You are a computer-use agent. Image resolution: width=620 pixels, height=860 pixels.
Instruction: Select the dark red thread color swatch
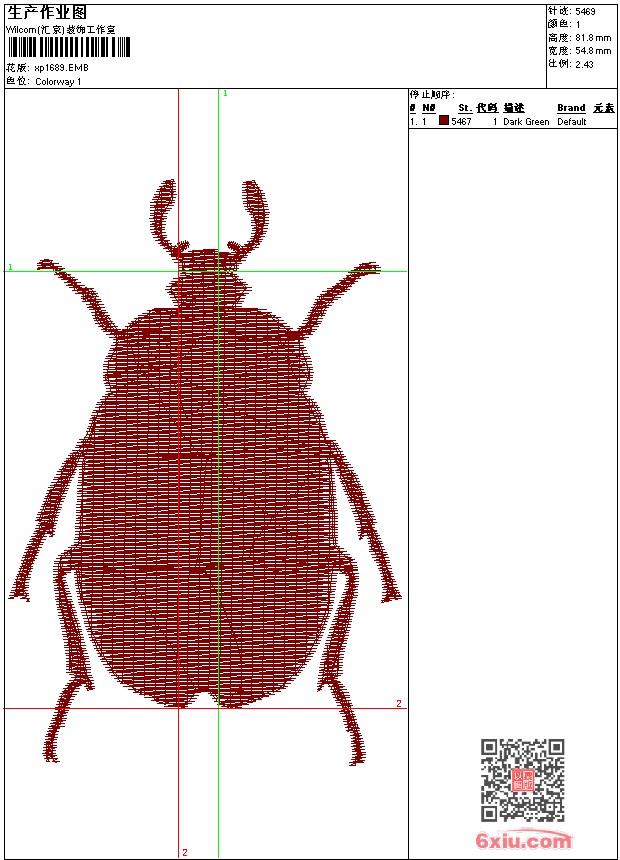[444, 121]
